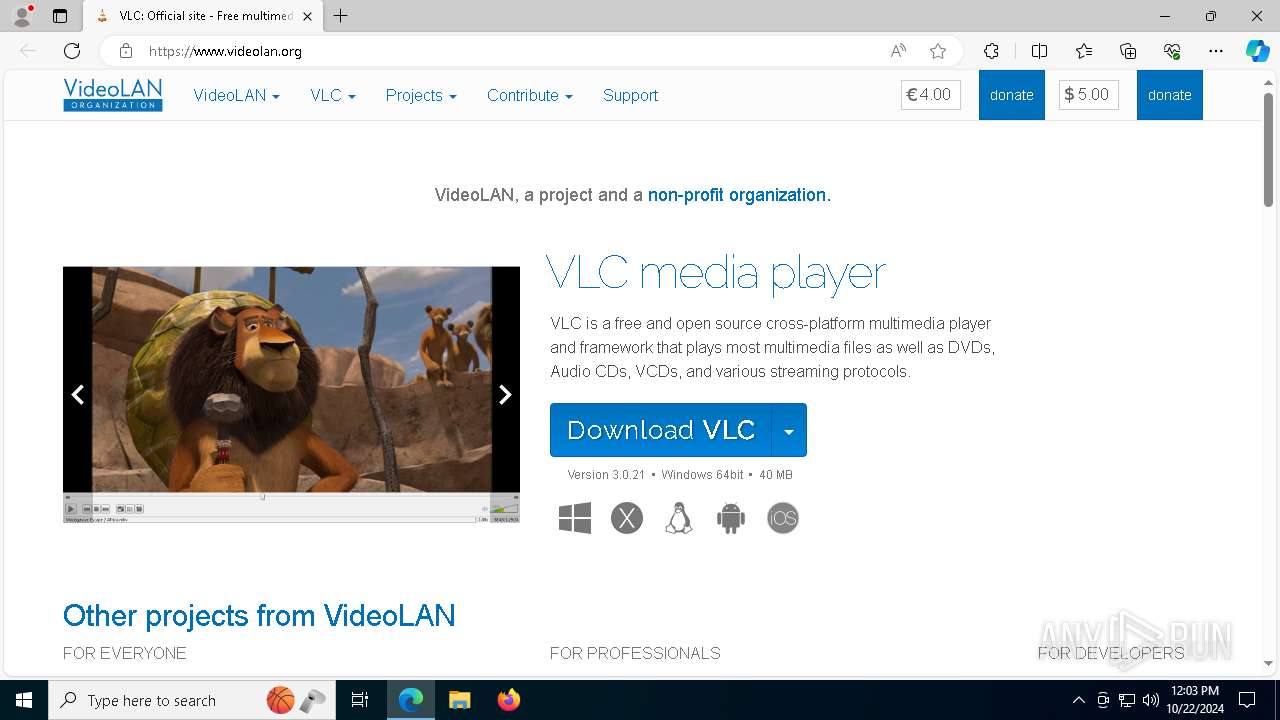Toggle Split screen view
Screen dimensions: 1280x720
click(x=1039, y=51)
